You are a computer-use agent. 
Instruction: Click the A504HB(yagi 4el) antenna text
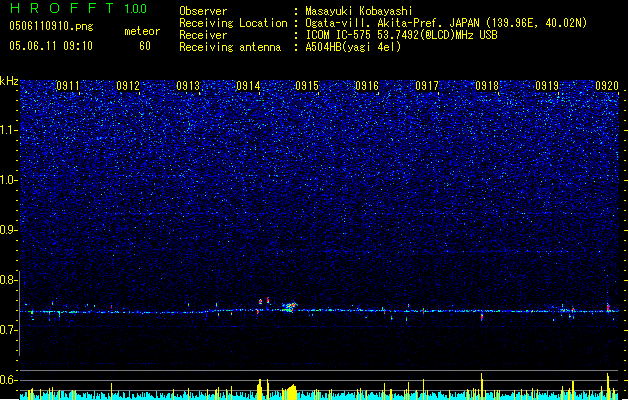coord(353,47)
